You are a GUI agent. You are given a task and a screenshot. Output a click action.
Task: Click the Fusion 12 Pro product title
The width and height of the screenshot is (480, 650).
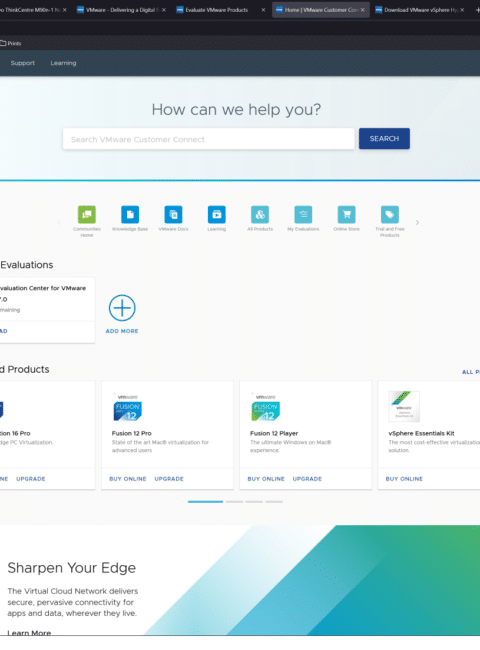coord(131,433)
